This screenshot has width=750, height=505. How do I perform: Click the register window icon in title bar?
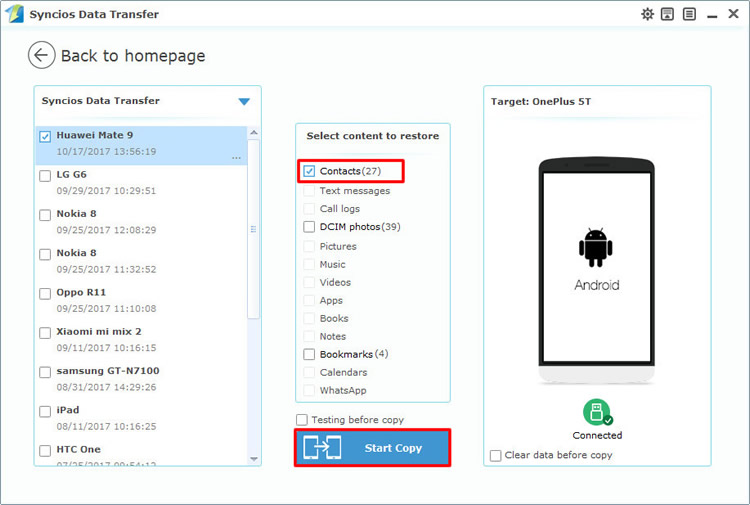(667, 14)
